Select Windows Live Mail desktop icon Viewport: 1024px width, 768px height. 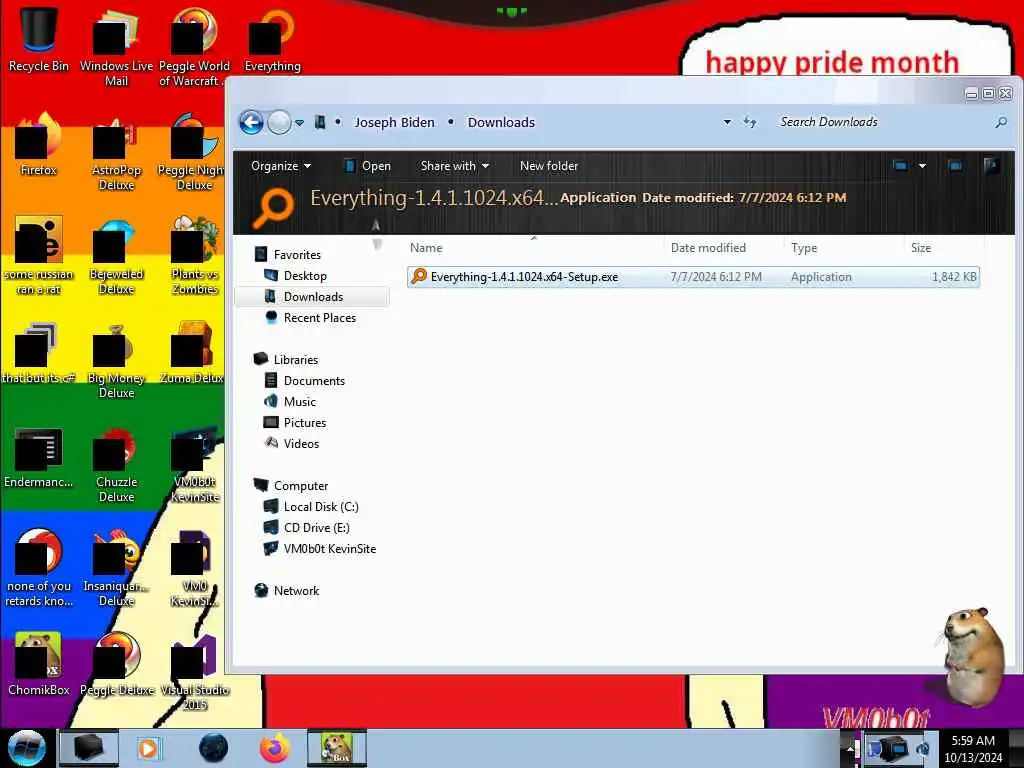pos(116,47)
